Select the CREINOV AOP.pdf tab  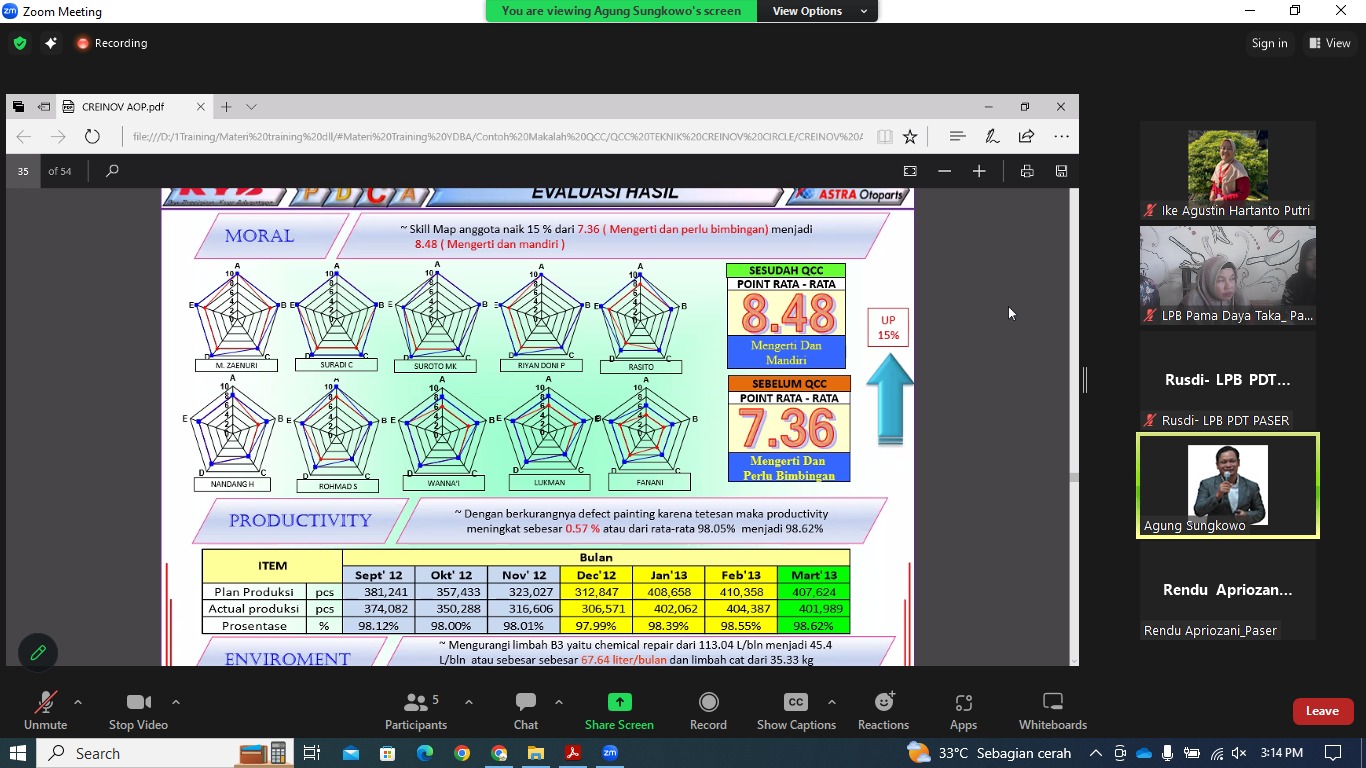123,107
